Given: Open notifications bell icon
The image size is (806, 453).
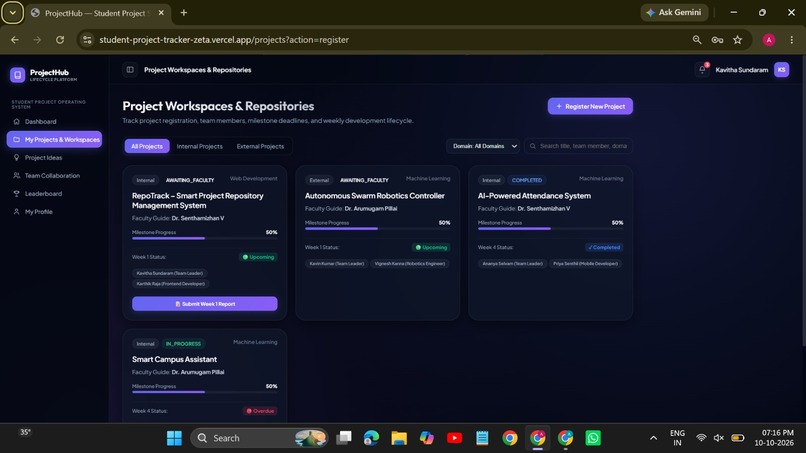Looking at the screenshot, I should (x=702, y=70).
